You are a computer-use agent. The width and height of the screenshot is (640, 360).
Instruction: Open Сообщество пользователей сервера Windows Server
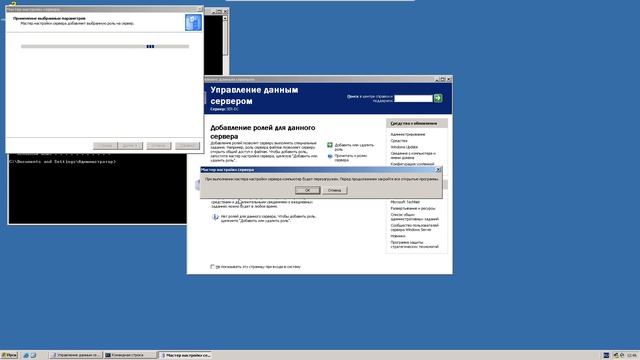point(415,227)
